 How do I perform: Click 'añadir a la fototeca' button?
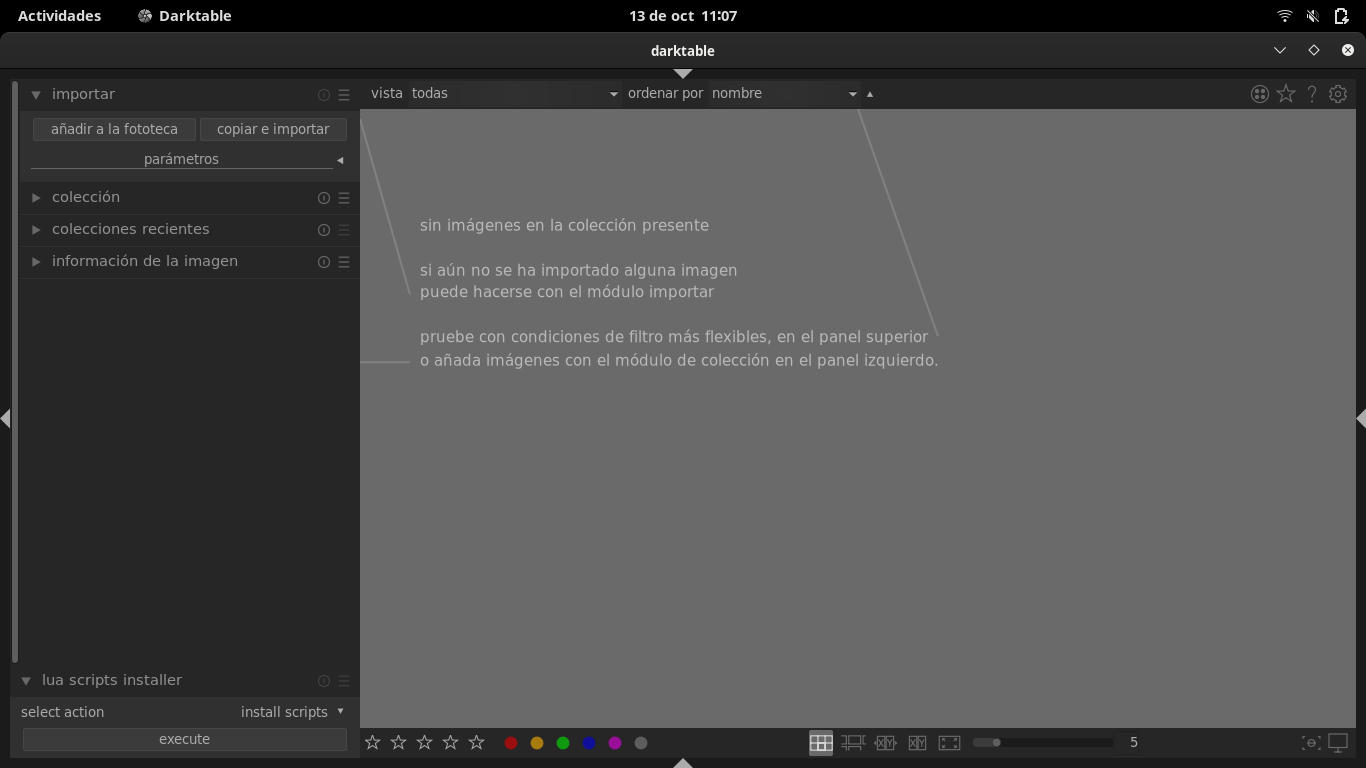114,129
